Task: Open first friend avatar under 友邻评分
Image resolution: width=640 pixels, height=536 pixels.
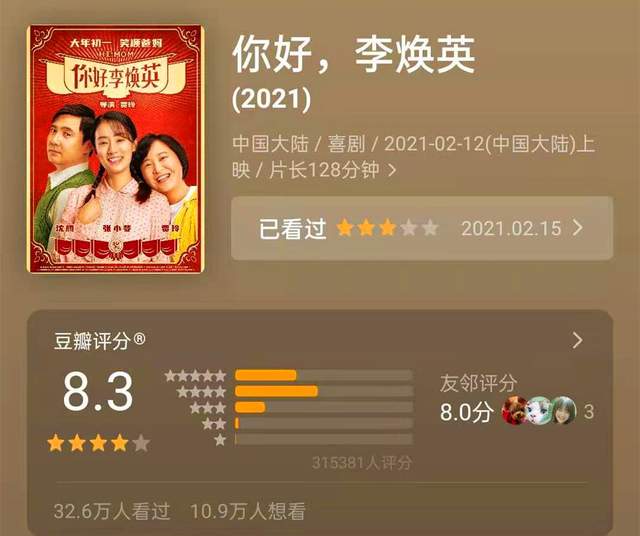Action: click(514, 410)
